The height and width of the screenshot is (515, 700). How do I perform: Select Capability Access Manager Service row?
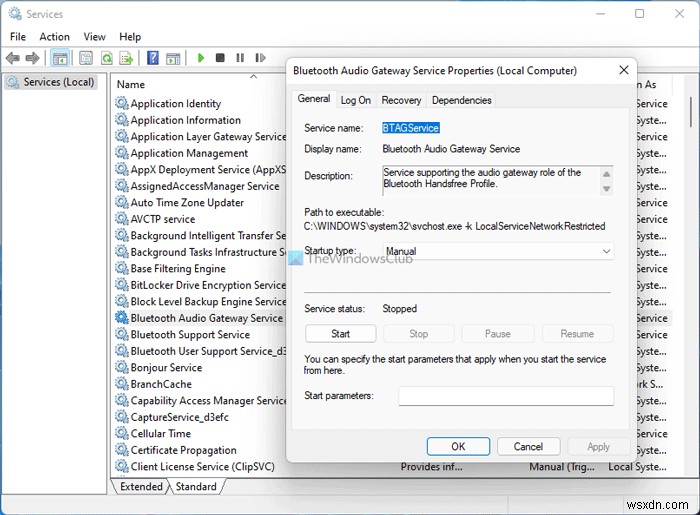point(200,400)
